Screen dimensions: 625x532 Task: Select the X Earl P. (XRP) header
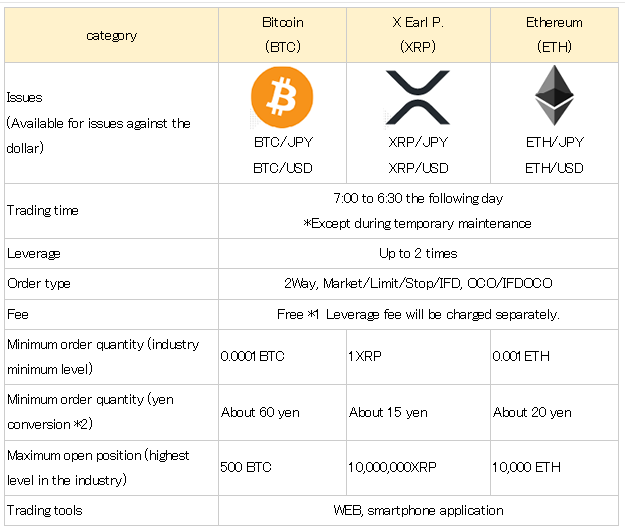(418, 35)
